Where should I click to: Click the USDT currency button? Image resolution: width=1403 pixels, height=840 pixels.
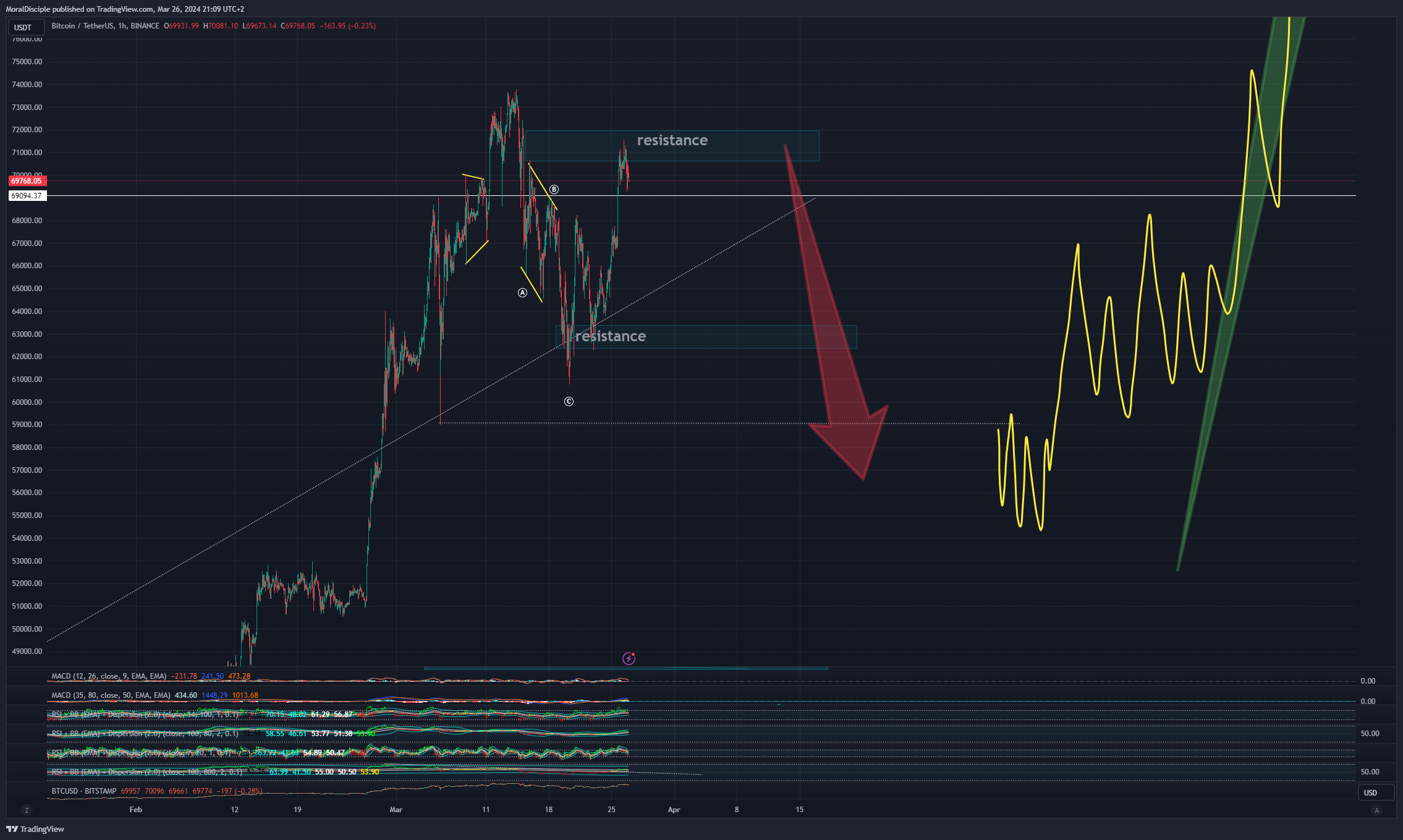pos(26,27)
